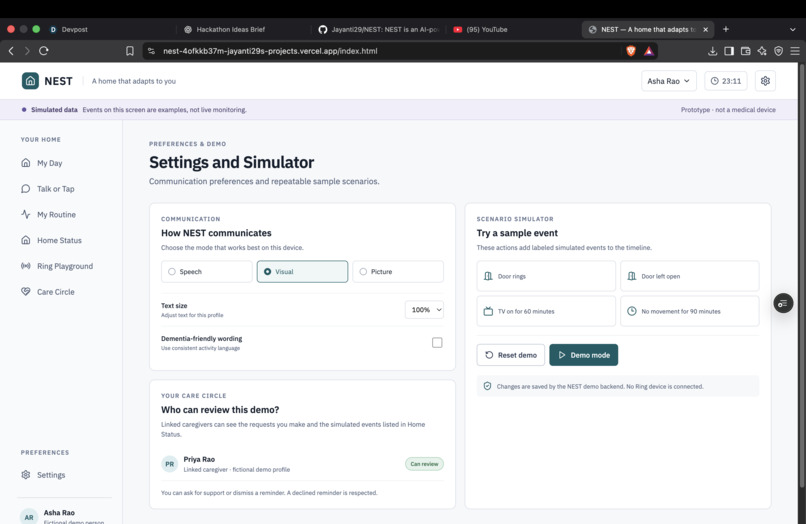Open the Asha Rao profile dropdown

click(x=669, y=81)
